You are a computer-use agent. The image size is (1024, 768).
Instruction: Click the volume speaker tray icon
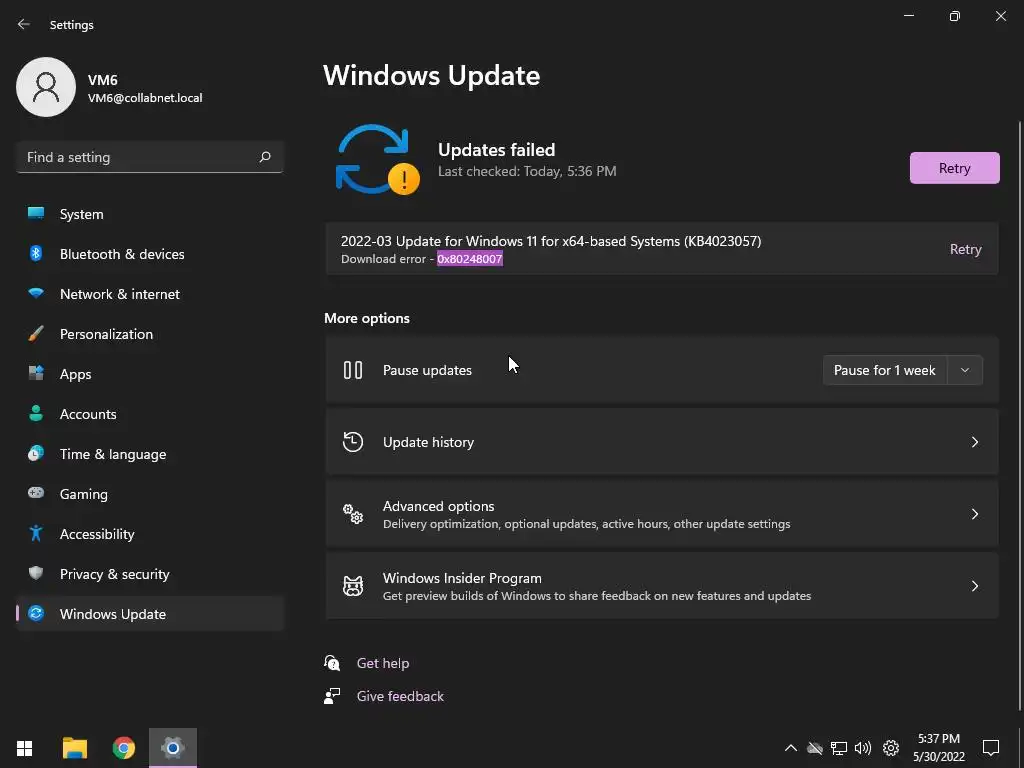863,748
